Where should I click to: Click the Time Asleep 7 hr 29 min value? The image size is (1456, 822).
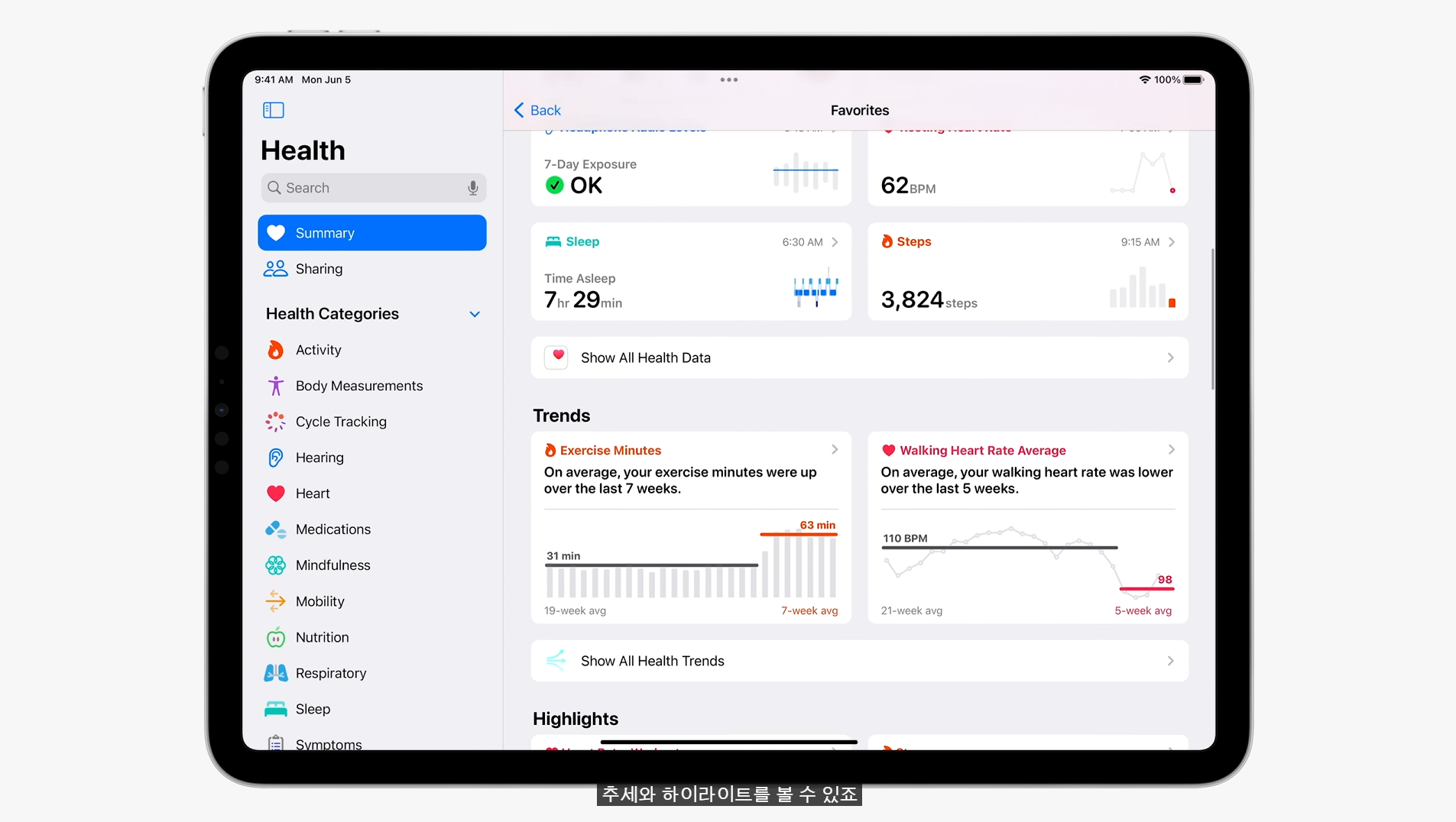pyautogui.click(x=583, y=299)
